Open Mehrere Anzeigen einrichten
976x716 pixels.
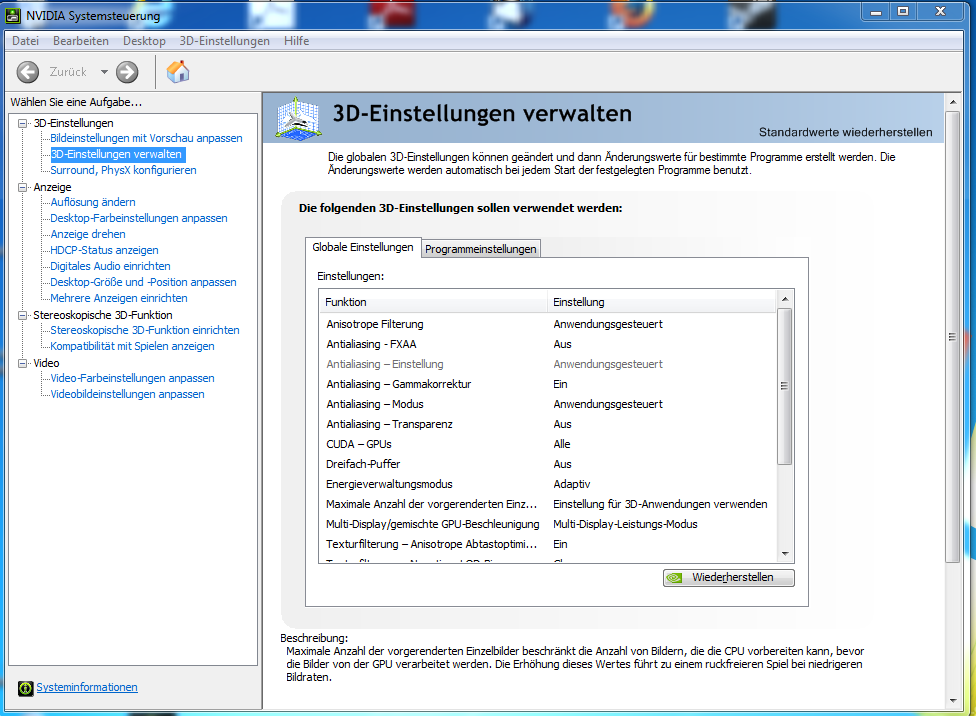click(x=119, y=299)
